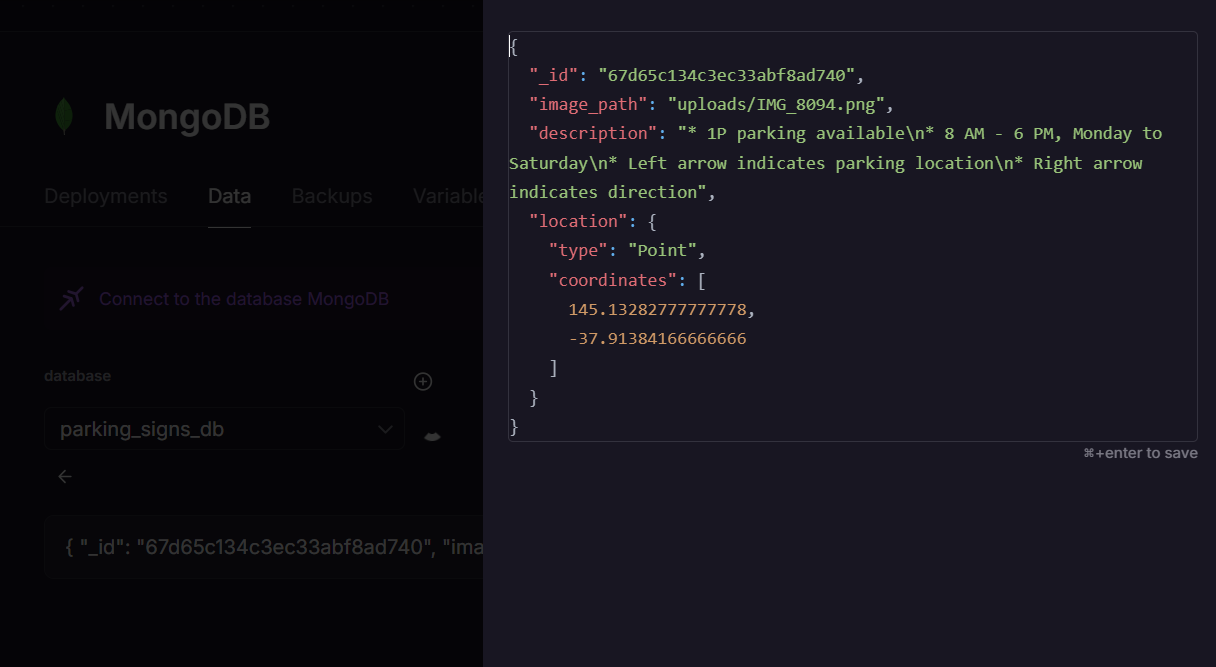This screenshot has width=1216, height=667.
Task: Click the MongoDB heading text
Action: point(187,117)
